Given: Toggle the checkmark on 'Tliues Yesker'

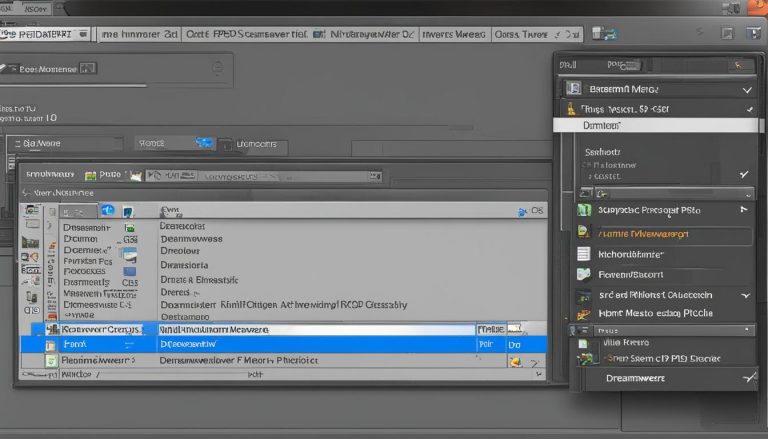Looking at the screenshot, I should click(749, 110).
